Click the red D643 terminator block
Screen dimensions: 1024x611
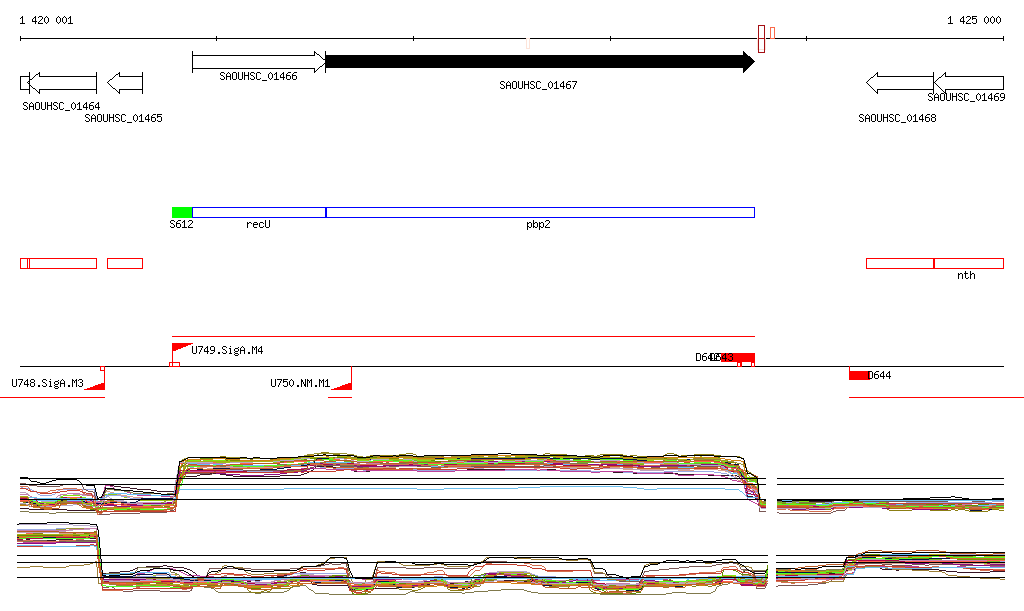pos(744,357)
